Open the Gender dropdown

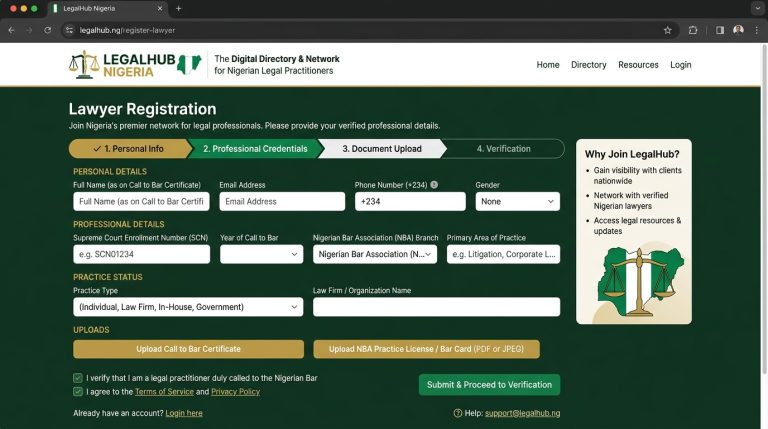[x=517, y=201]
